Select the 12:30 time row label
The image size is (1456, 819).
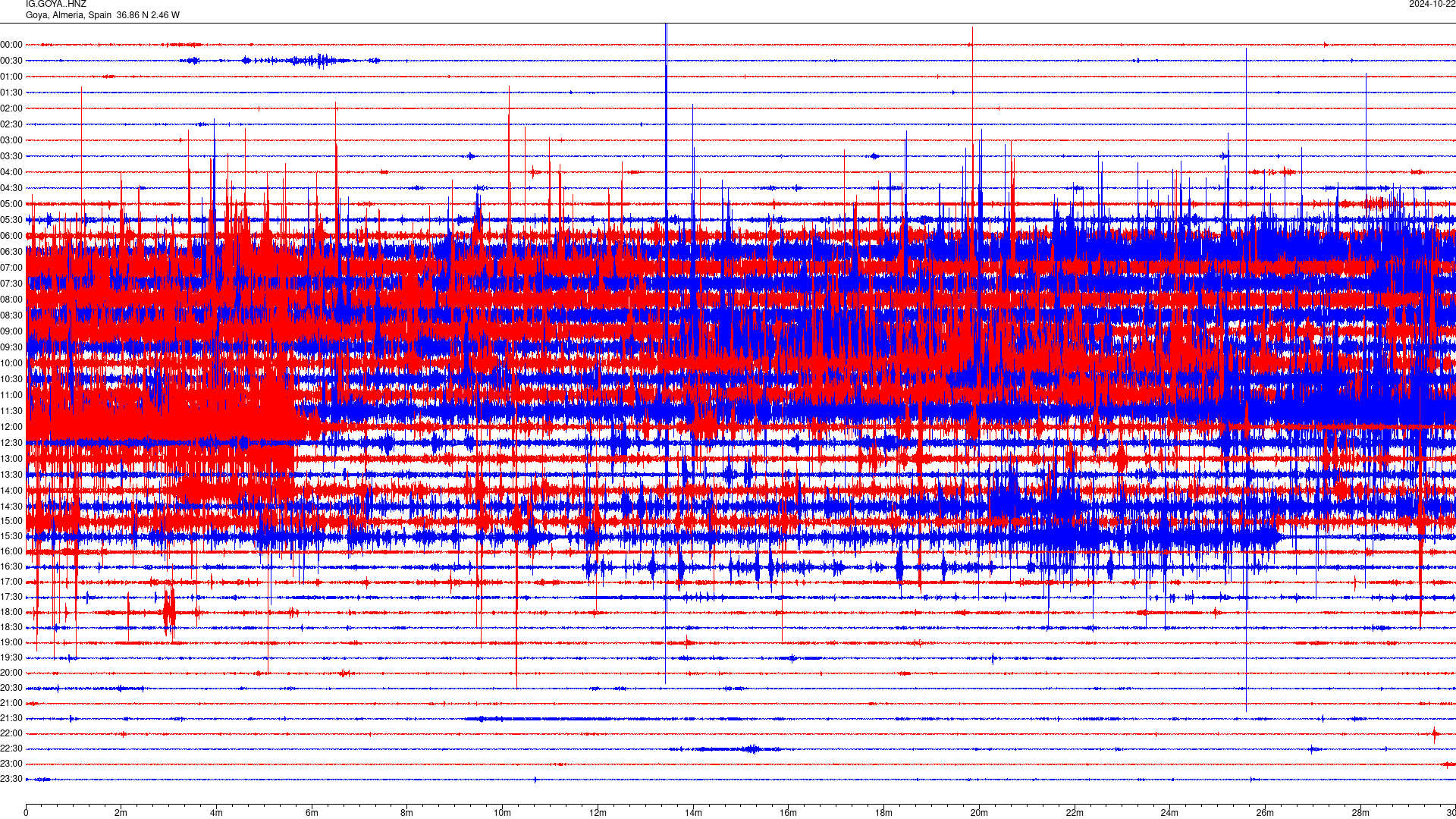pyautogui.click(x=11, y=443)
